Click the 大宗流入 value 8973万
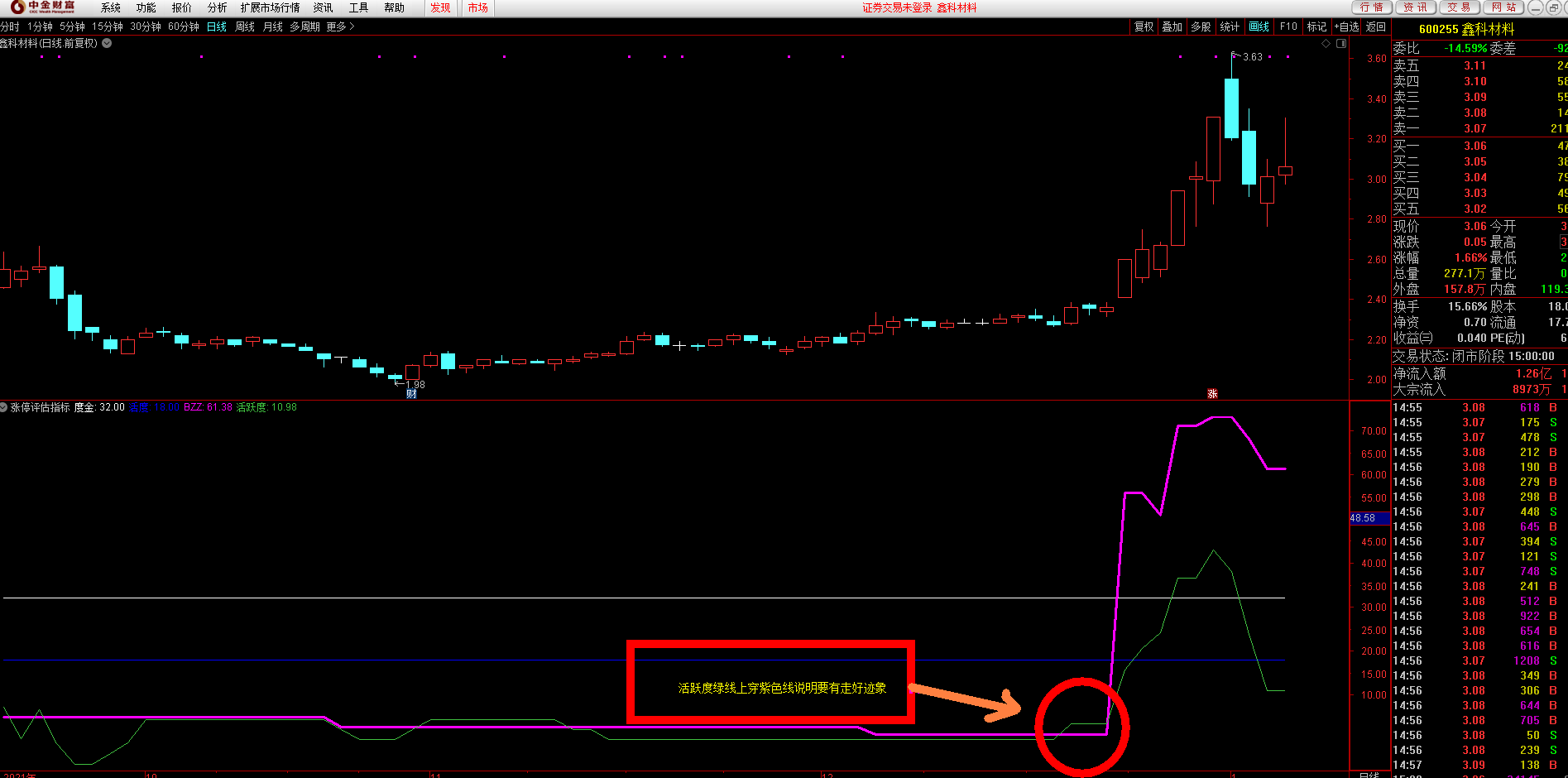 click(1532, 389)
